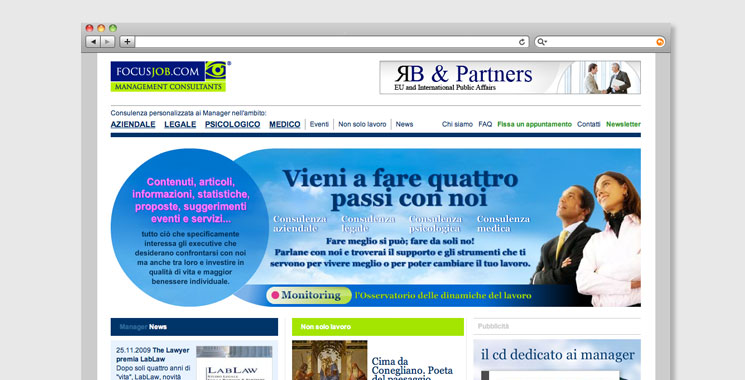Open The Lawyer premia LabLaw article

[x=153, y=354]
